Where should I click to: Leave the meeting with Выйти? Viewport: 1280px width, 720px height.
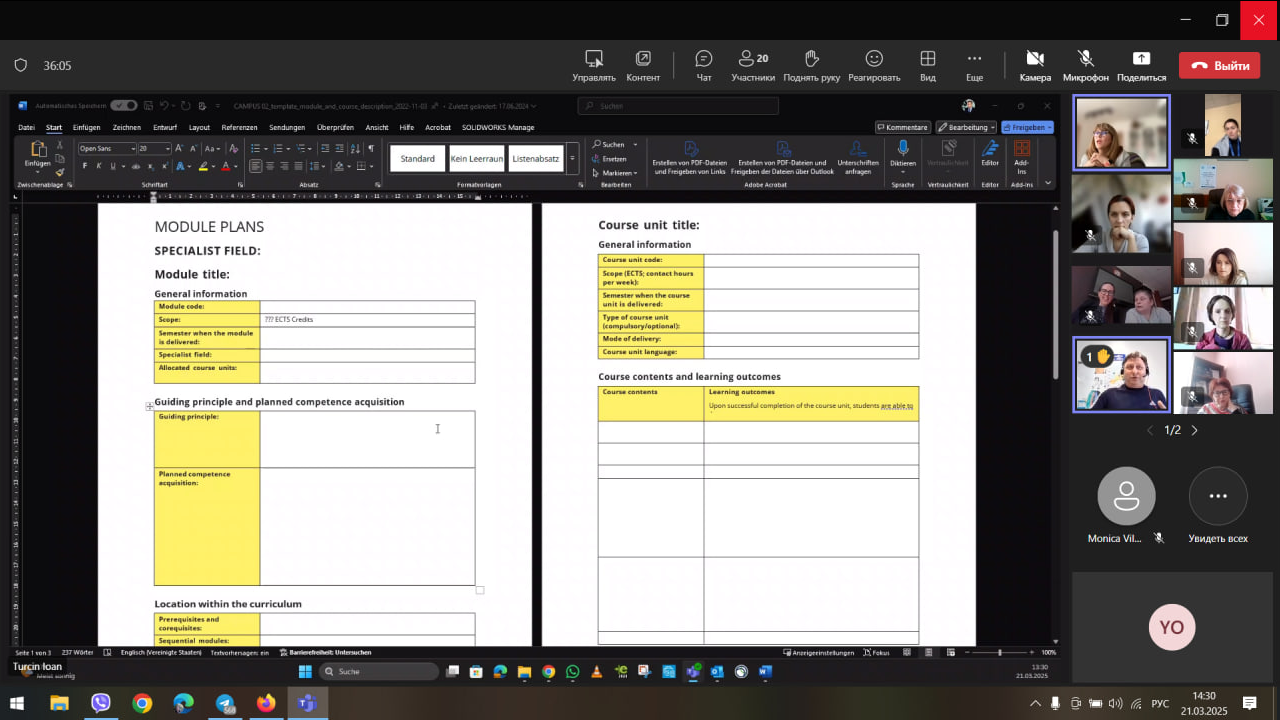point(1219,66)
